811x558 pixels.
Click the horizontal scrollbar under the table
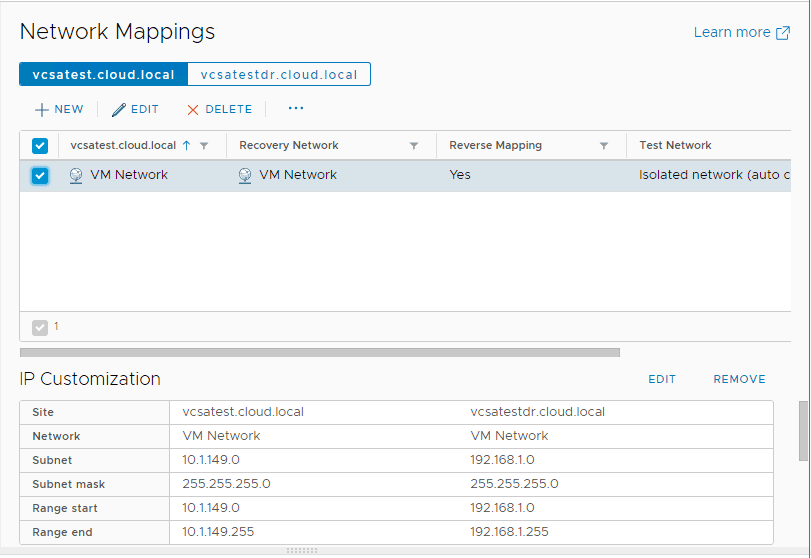(320, 352)
